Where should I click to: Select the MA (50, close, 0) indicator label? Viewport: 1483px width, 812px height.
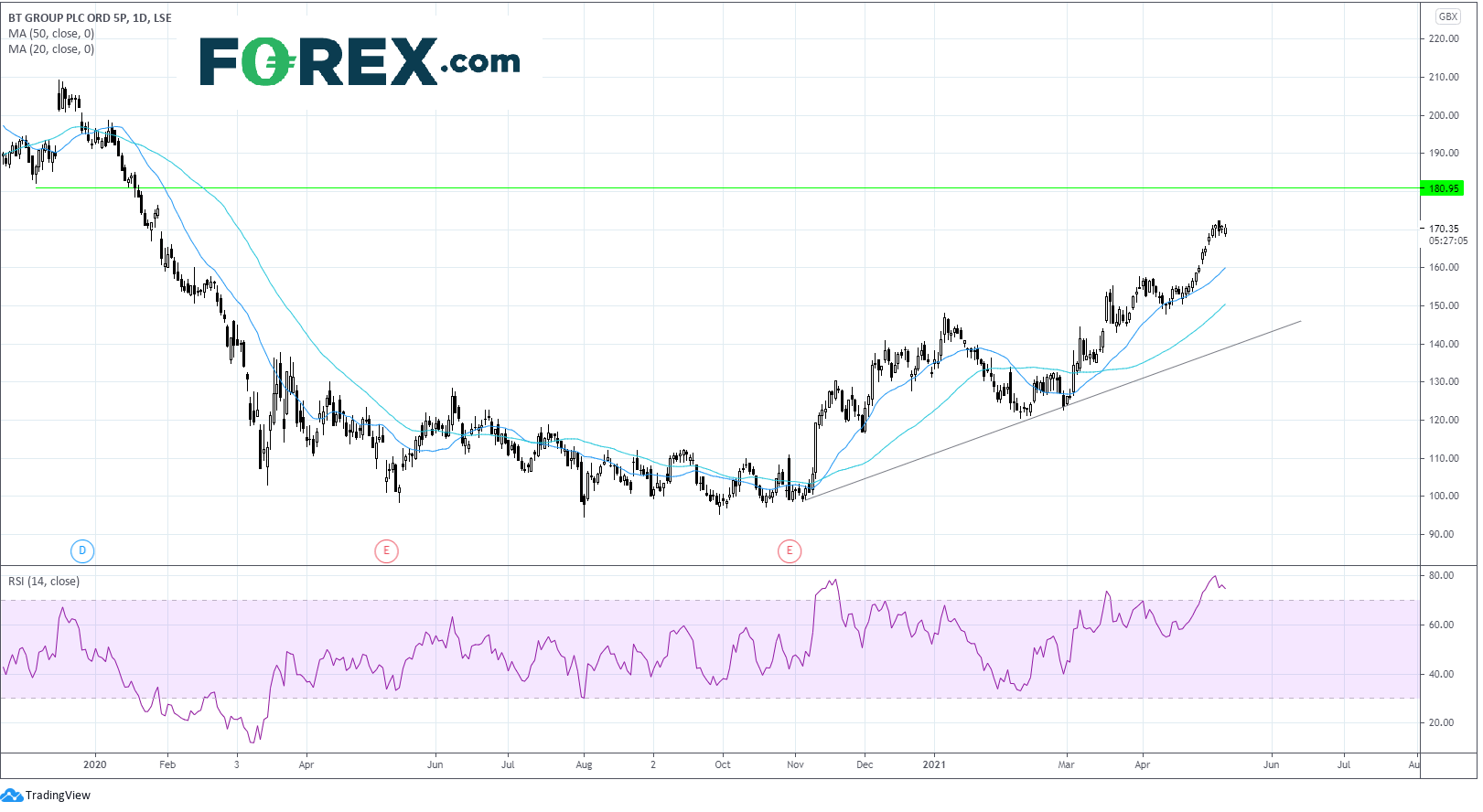(x=51, y=33)
